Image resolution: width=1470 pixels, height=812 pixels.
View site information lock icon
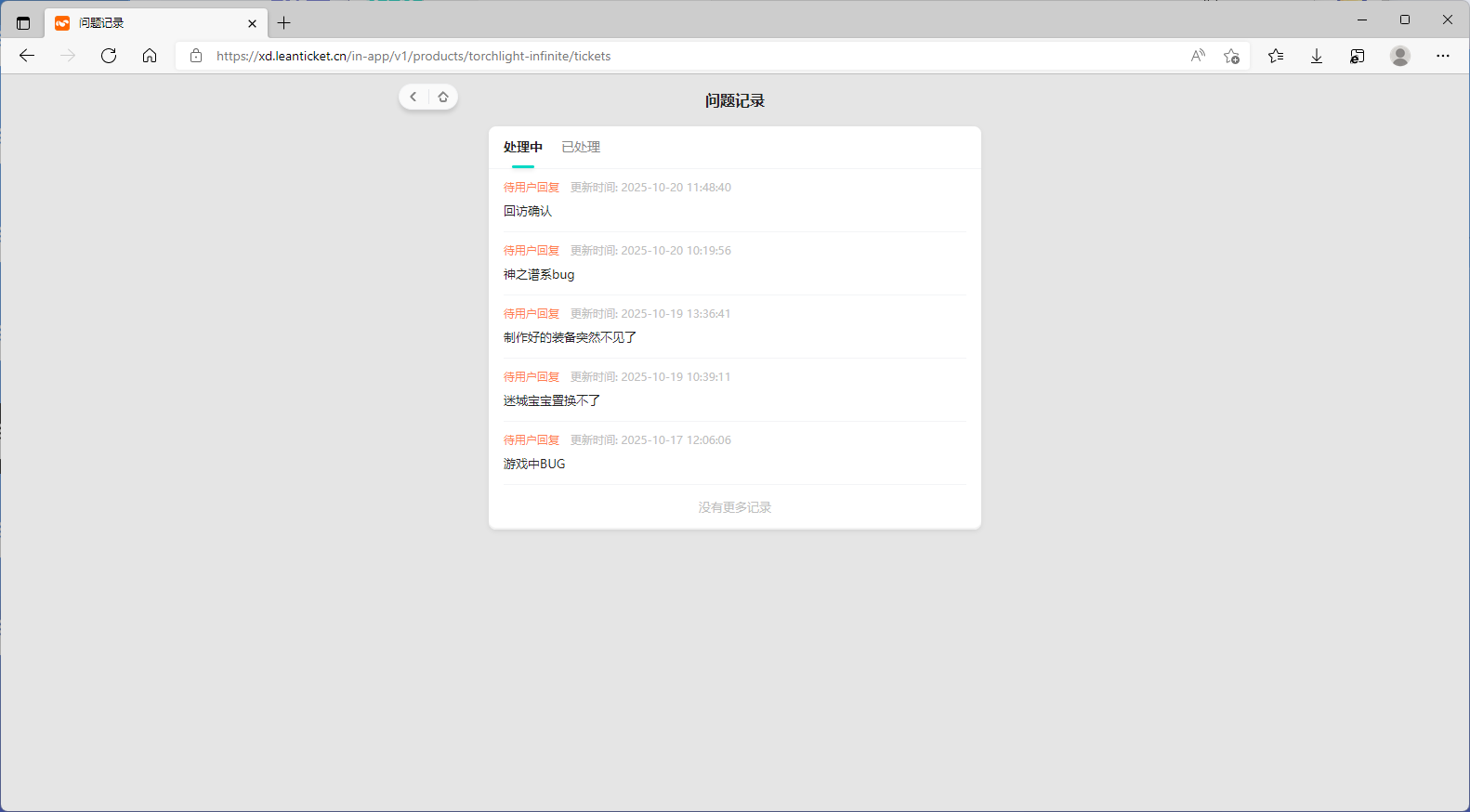(196, 56)
